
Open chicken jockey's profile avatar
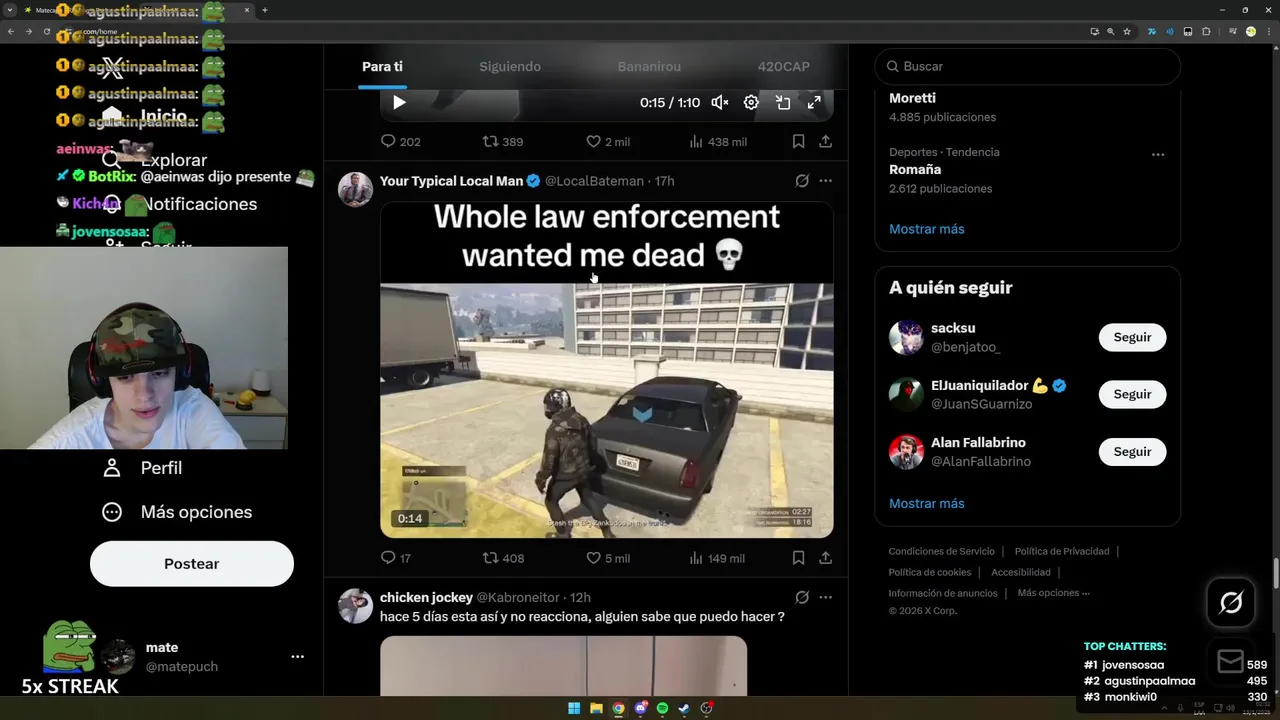355,606
